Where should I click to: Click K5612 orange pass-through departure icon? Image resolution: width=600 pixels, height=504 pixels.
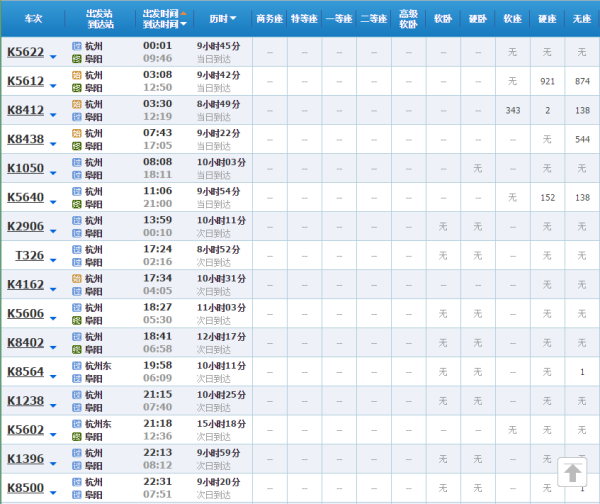pyautogui.click(x=77, y=75)
